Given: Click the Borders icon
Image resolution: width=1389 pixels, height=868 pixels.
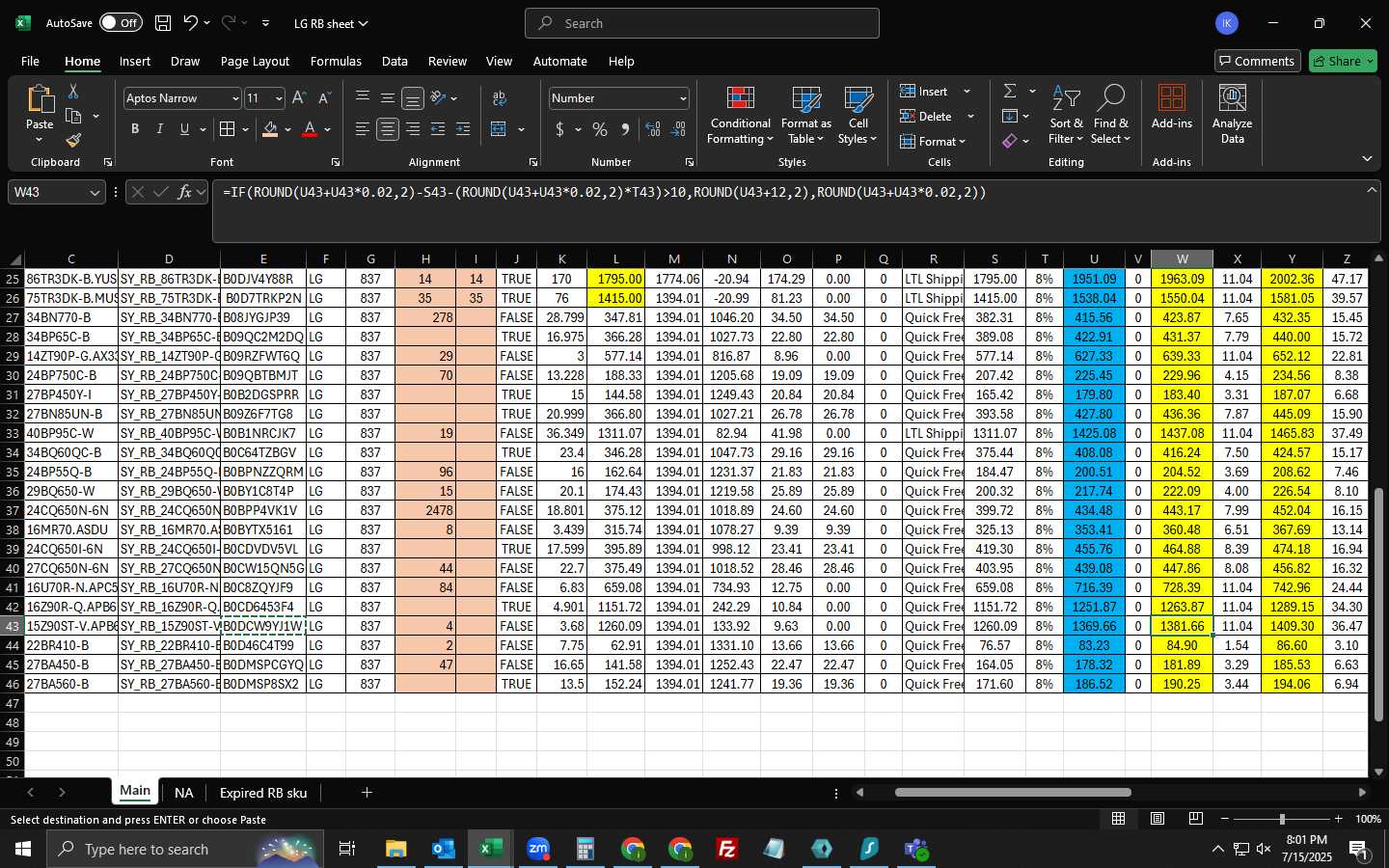Looking at the screenshot, I should tap(228, 129).
